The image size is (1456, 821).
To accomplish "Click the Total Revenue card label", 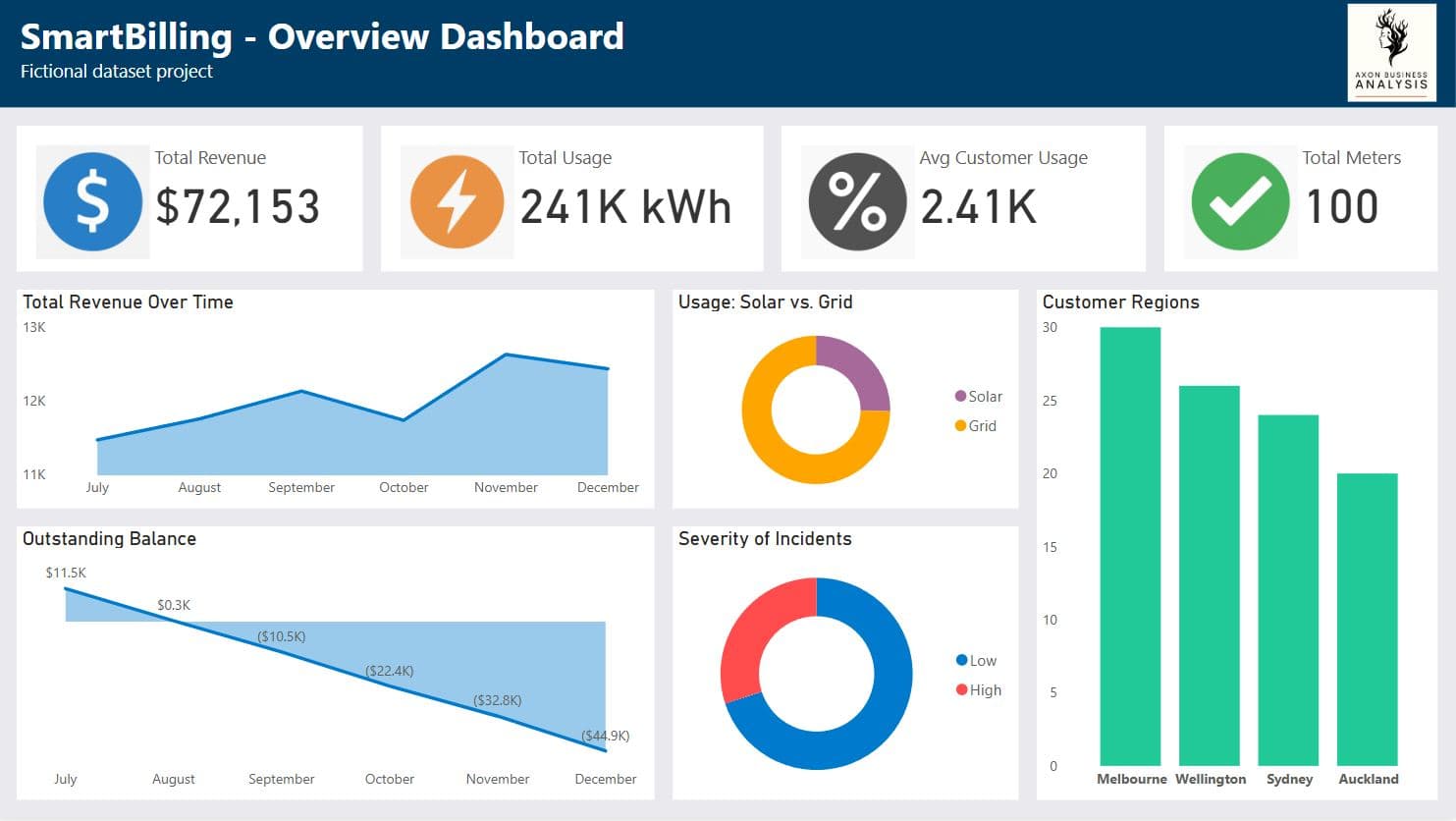I will (x=210, y=158).
